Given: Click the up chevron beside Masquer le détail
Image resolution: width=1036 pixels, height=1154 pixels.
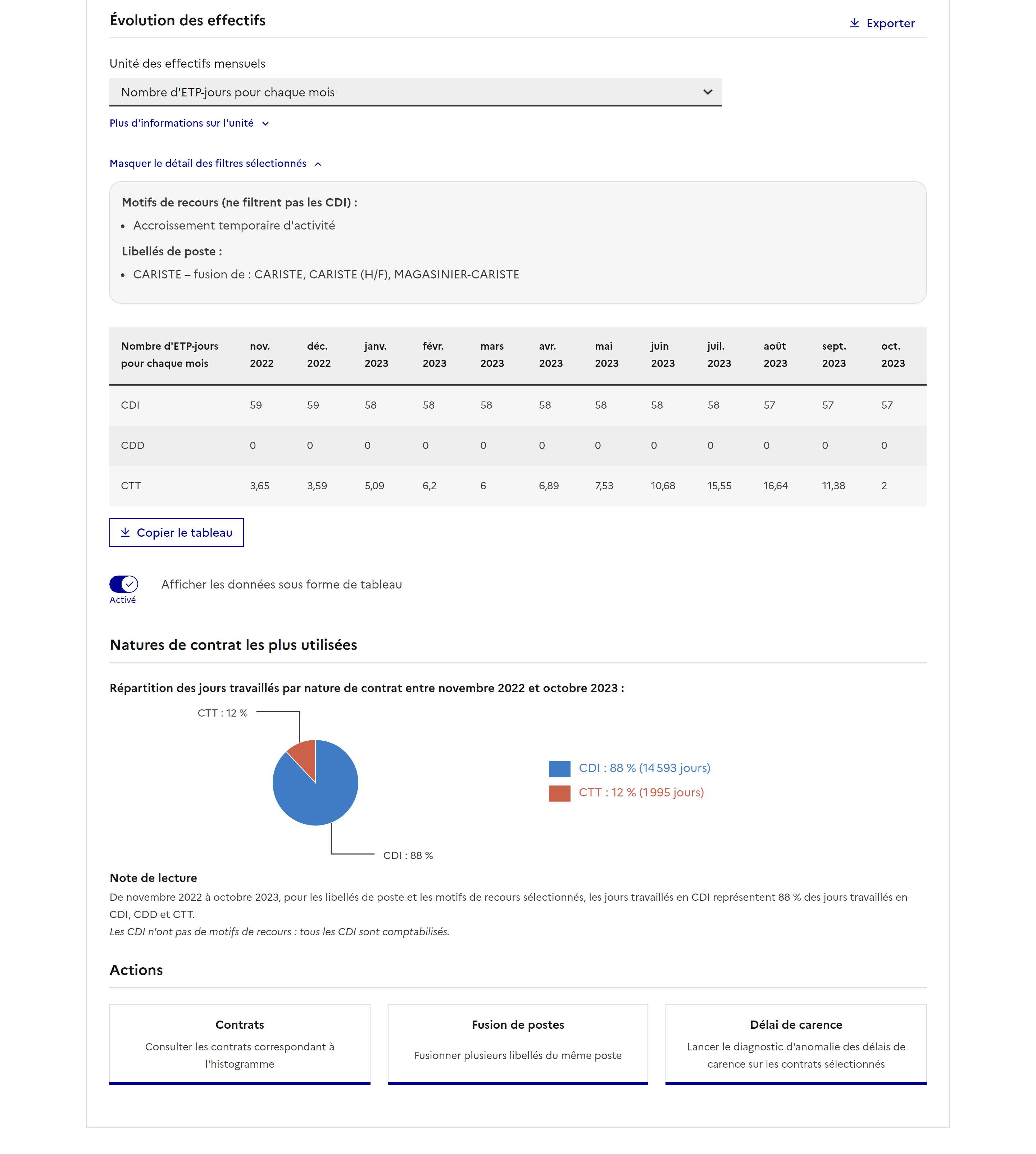Looking at the screenshot, I should tap(318, 164).
